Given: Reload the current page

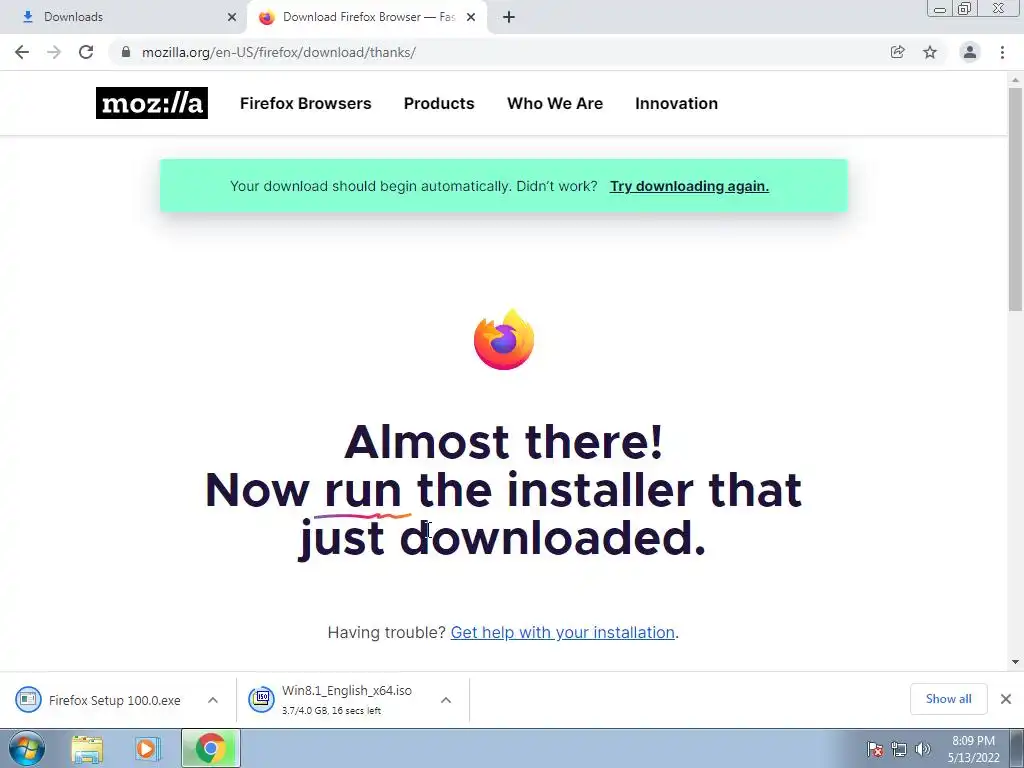Looking at the screenshot, I should click(x=86, y=52).
